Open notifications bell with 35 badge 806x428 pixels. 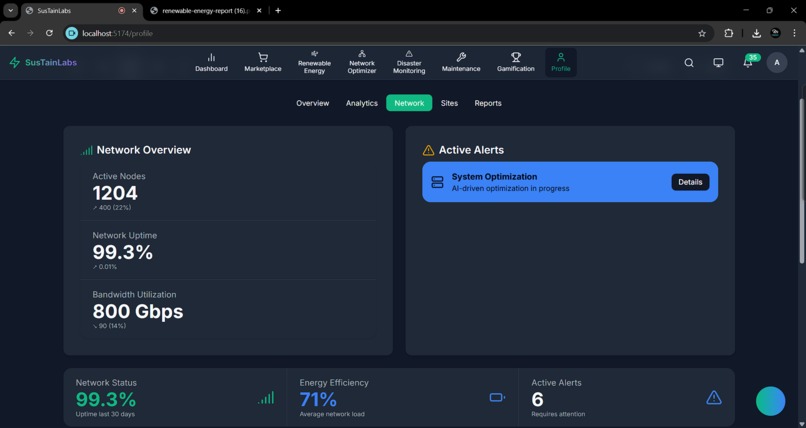coord(748,62)
